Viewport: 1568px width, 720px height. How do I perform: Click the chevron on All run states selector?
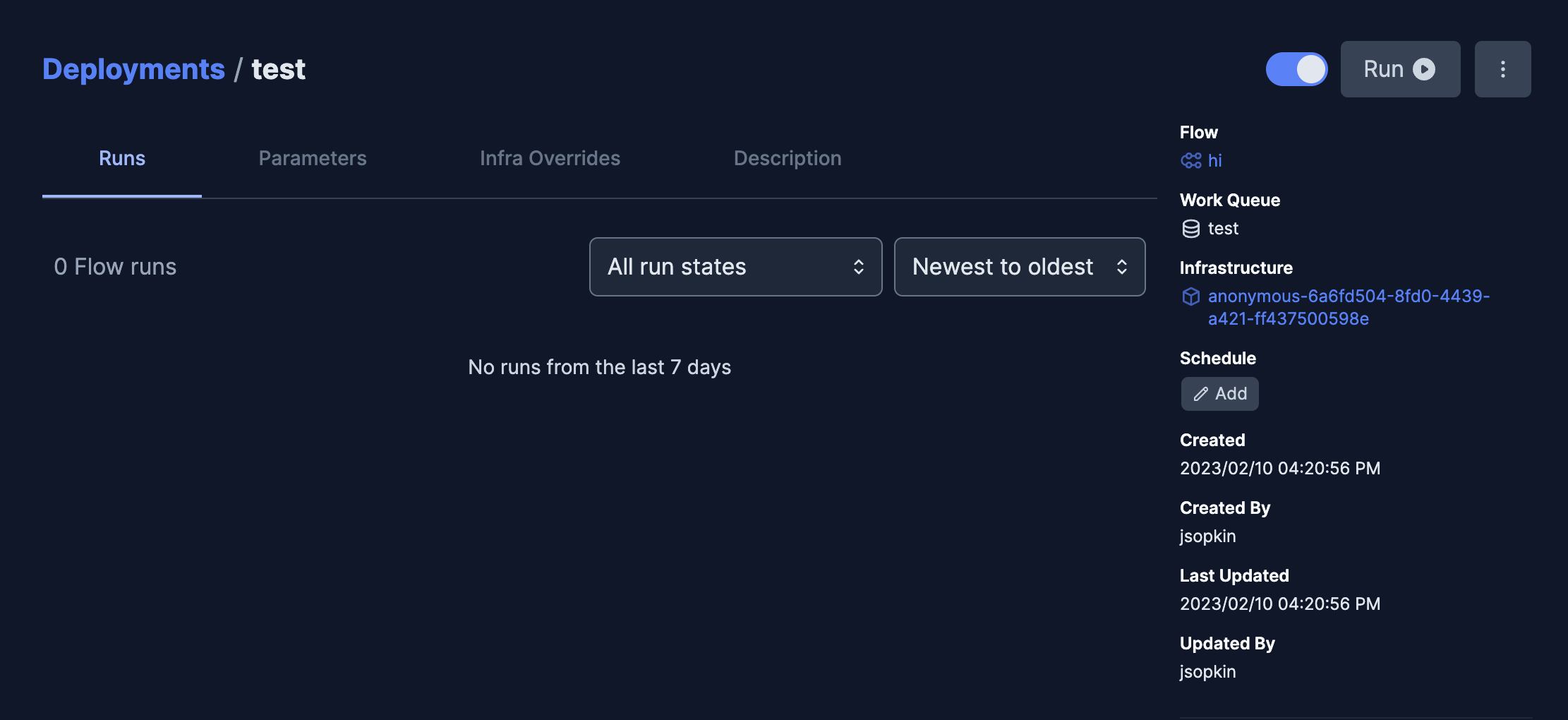click(859, 267)
